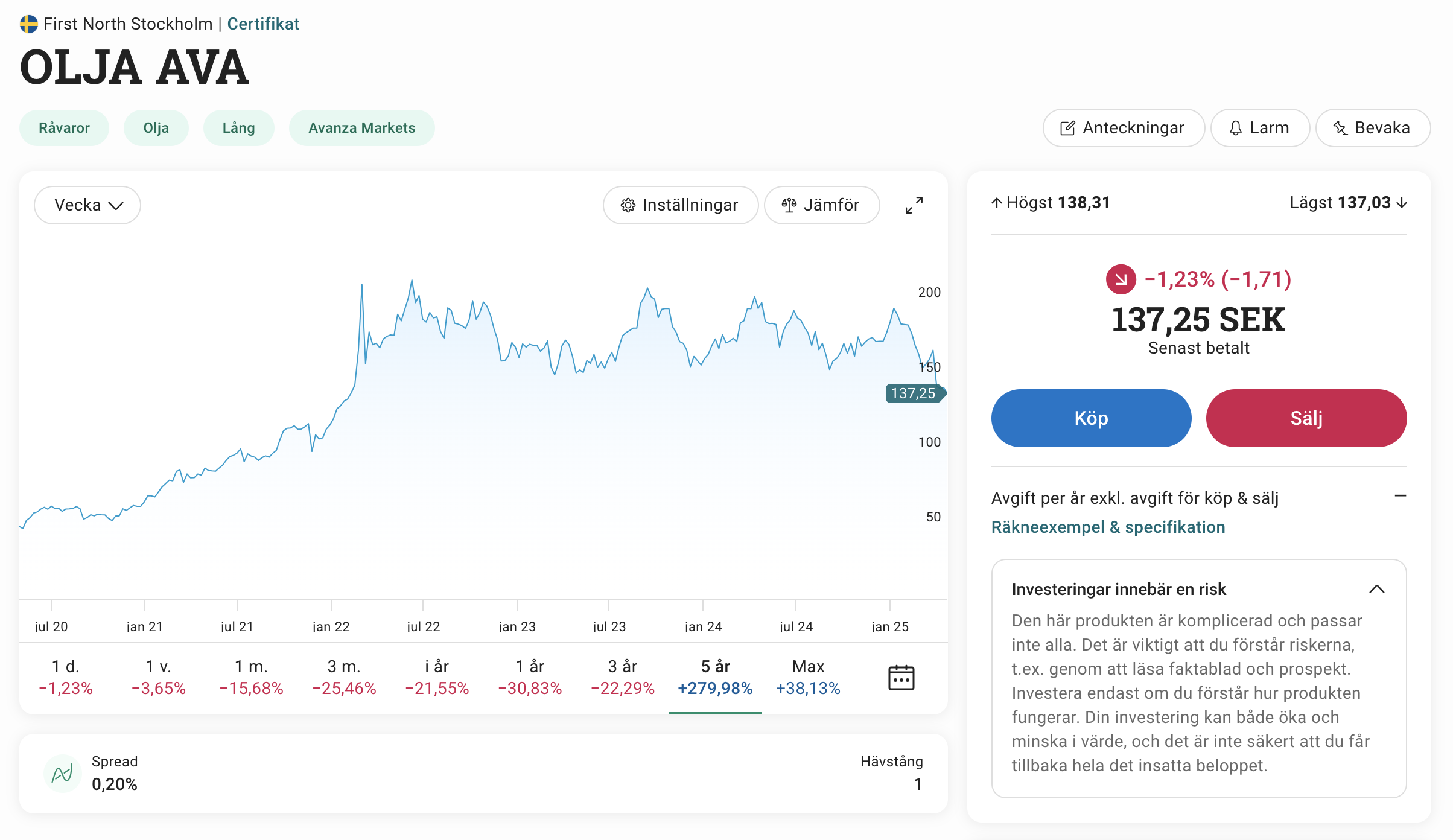1453x840 pixels.
Task: Open the custom date range calendar
Action: click(x=901, y=677)
